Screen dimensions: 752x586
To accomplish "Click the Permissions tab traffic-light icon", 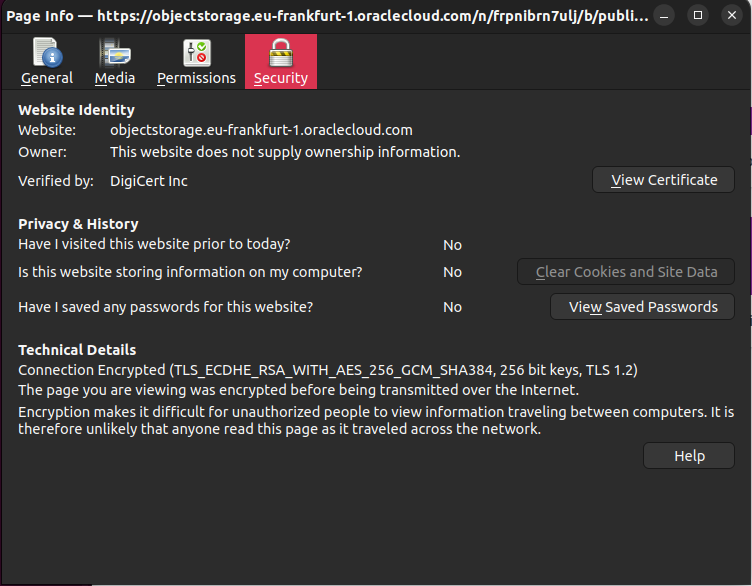I will click(196, 53).
